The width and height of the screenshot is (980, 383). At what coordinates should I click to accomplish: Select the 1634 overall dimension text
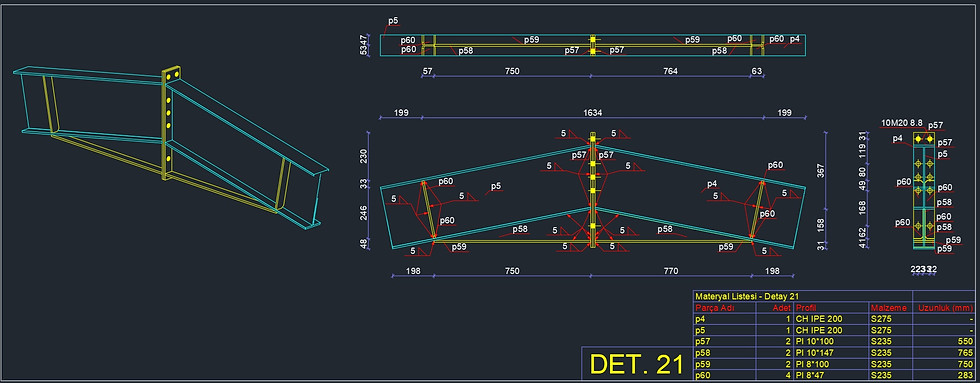[x=592, y=113]
